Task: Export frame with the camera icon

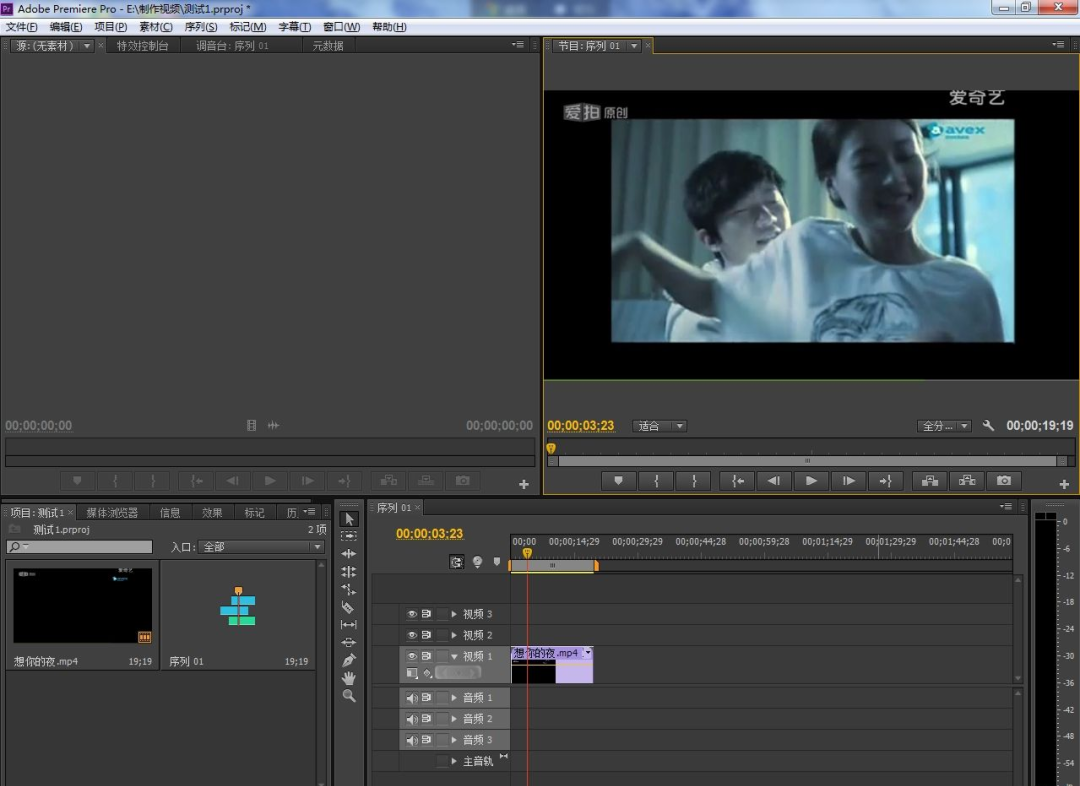Action: pyautogui.click(x=1004, y=481)
